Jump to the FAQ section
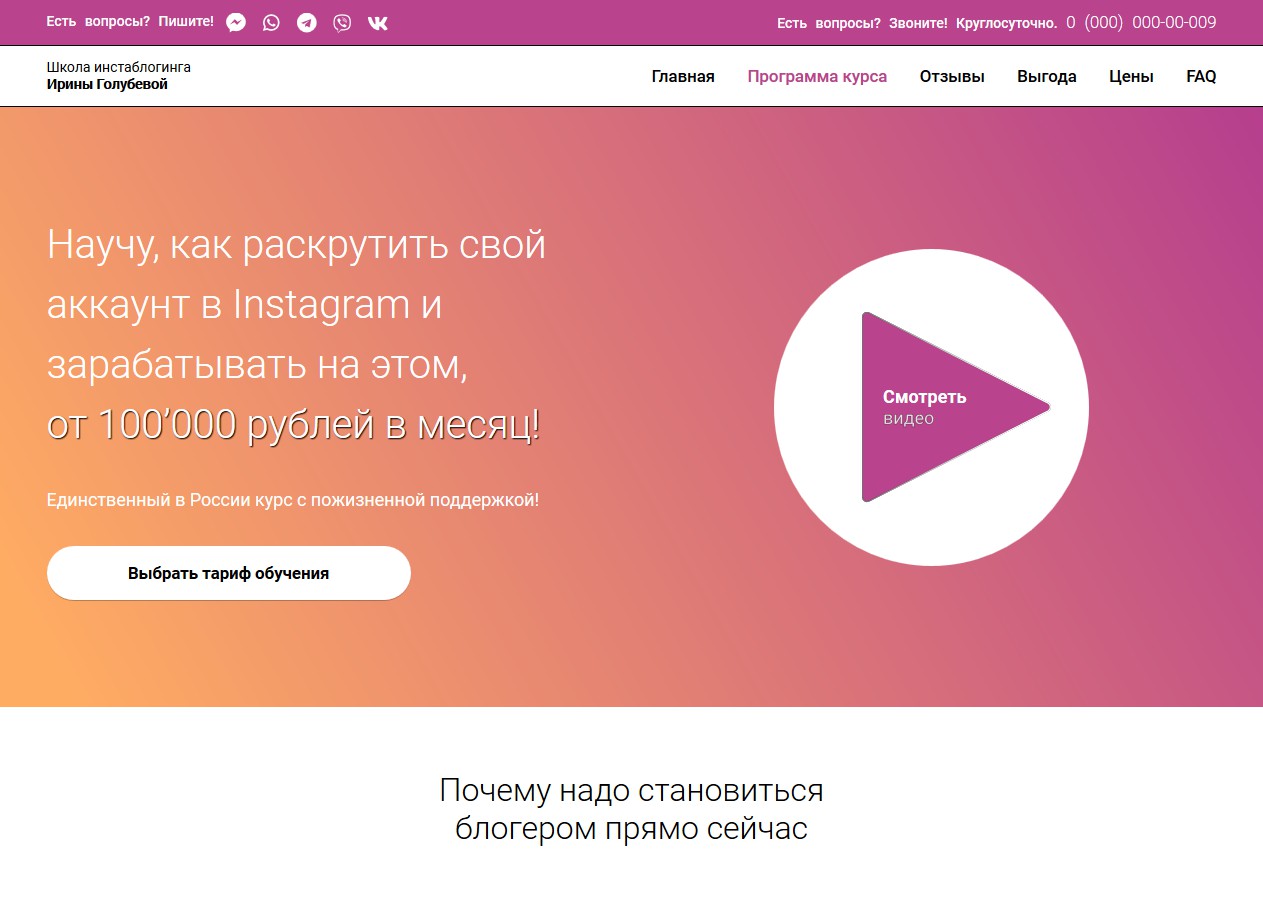This screenshot has height=910, width=1263. [x=1201, y=76]
